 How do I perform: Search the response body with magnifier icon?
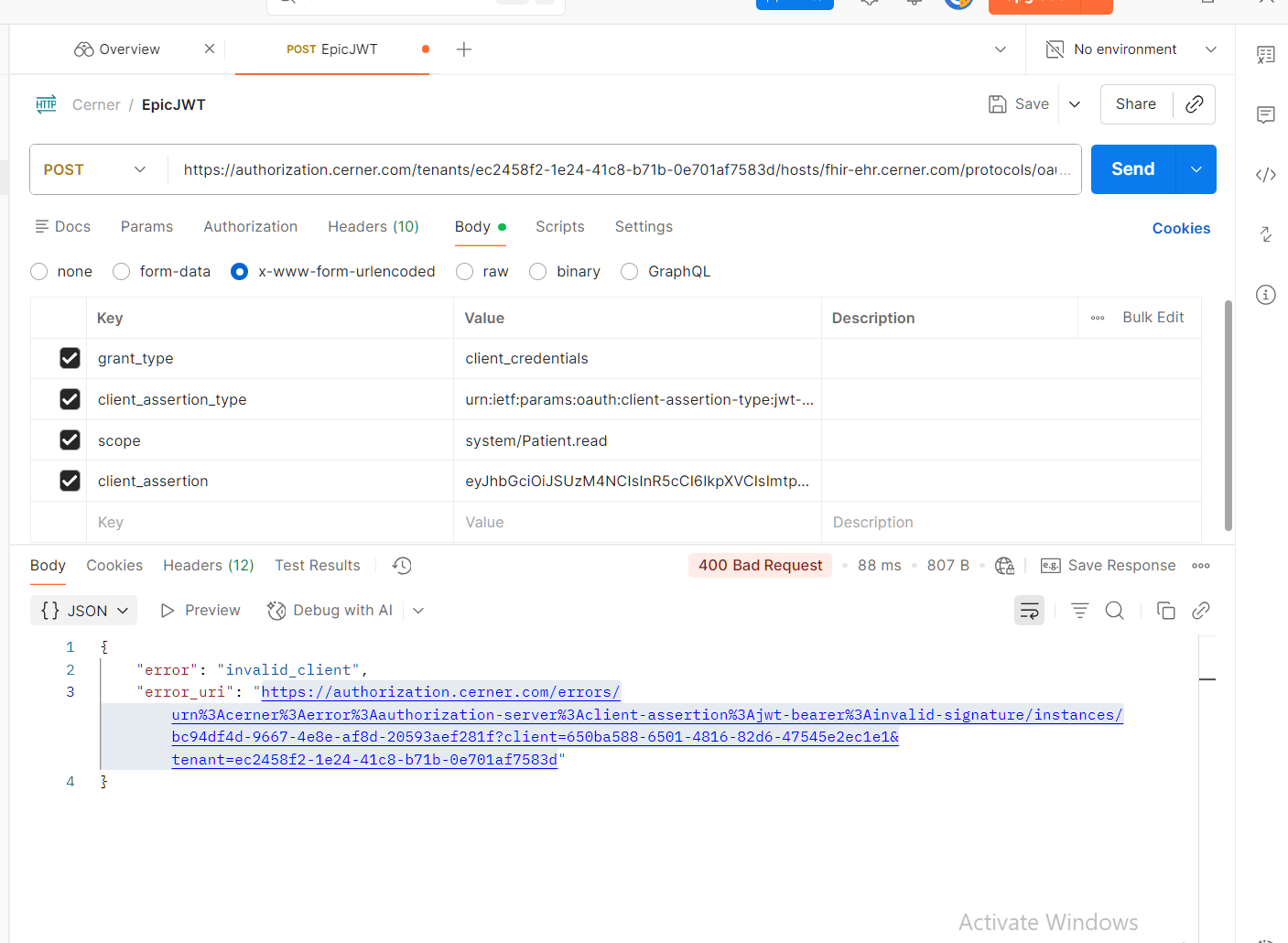1114,611
